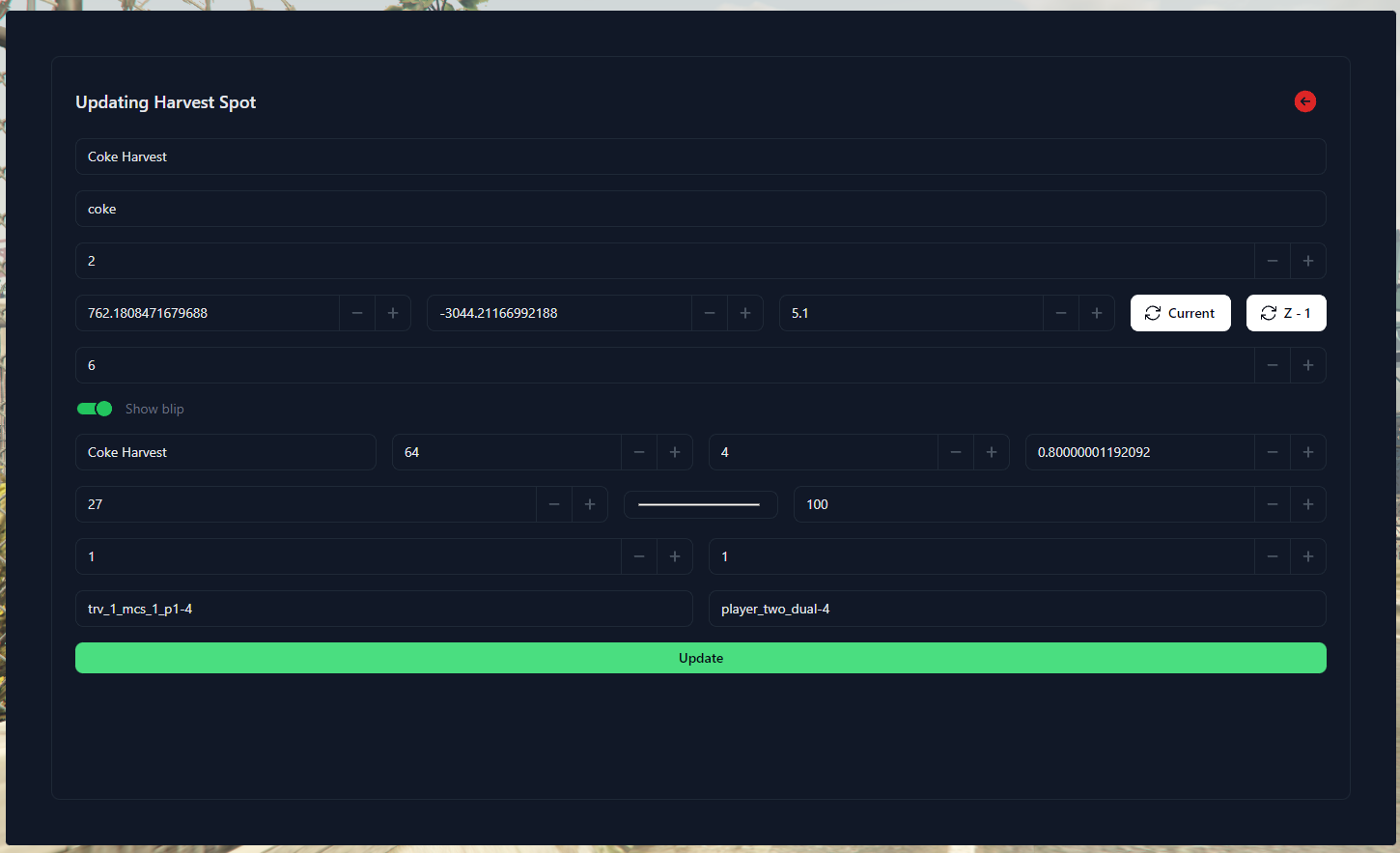Increment the blip scale value 0.80000001192092
The image size is (1400, 853).
tap(1308, 451)
